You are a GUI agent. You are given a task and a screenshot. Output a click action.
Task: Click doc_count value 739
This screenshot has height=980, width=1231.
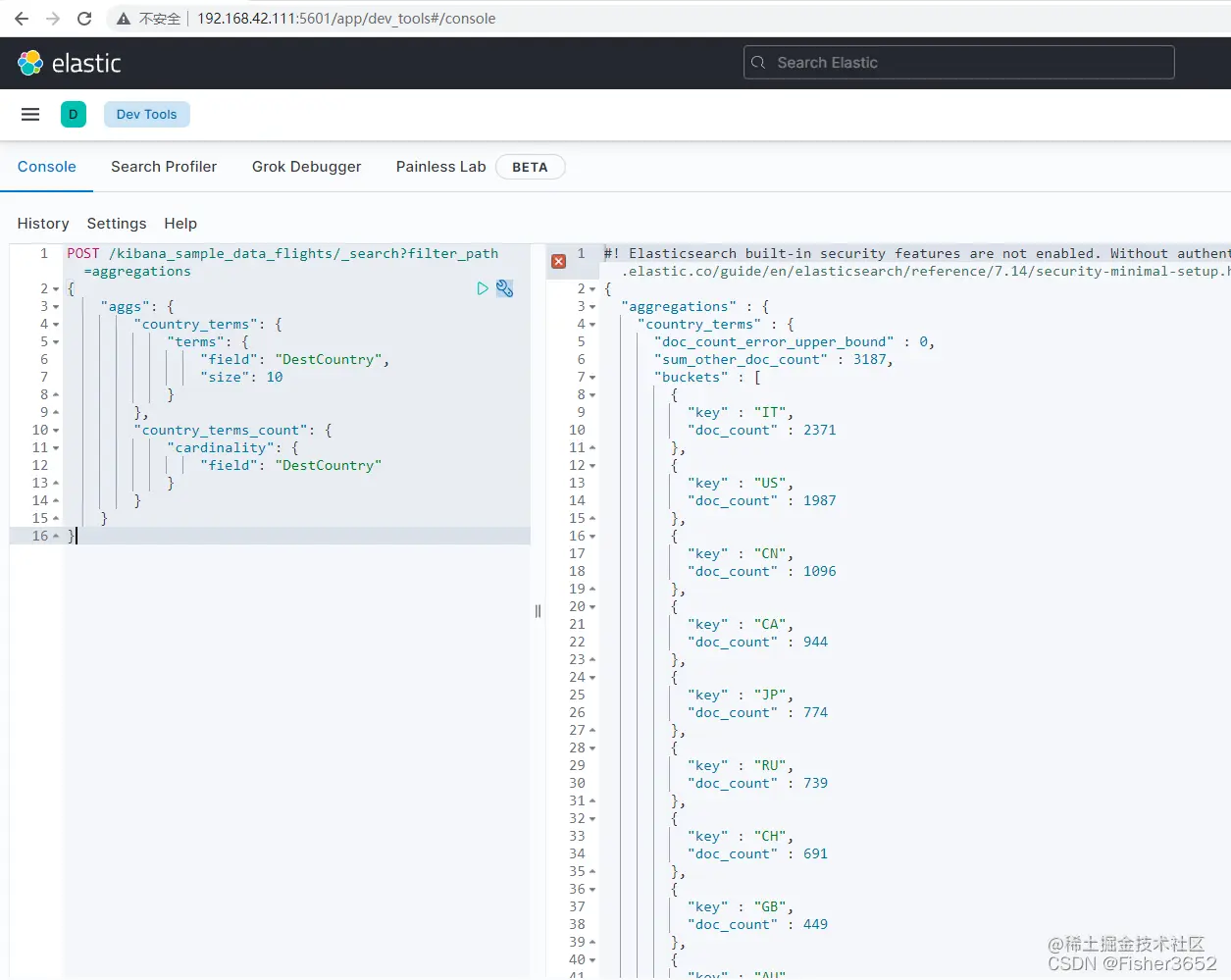point(815,784)
